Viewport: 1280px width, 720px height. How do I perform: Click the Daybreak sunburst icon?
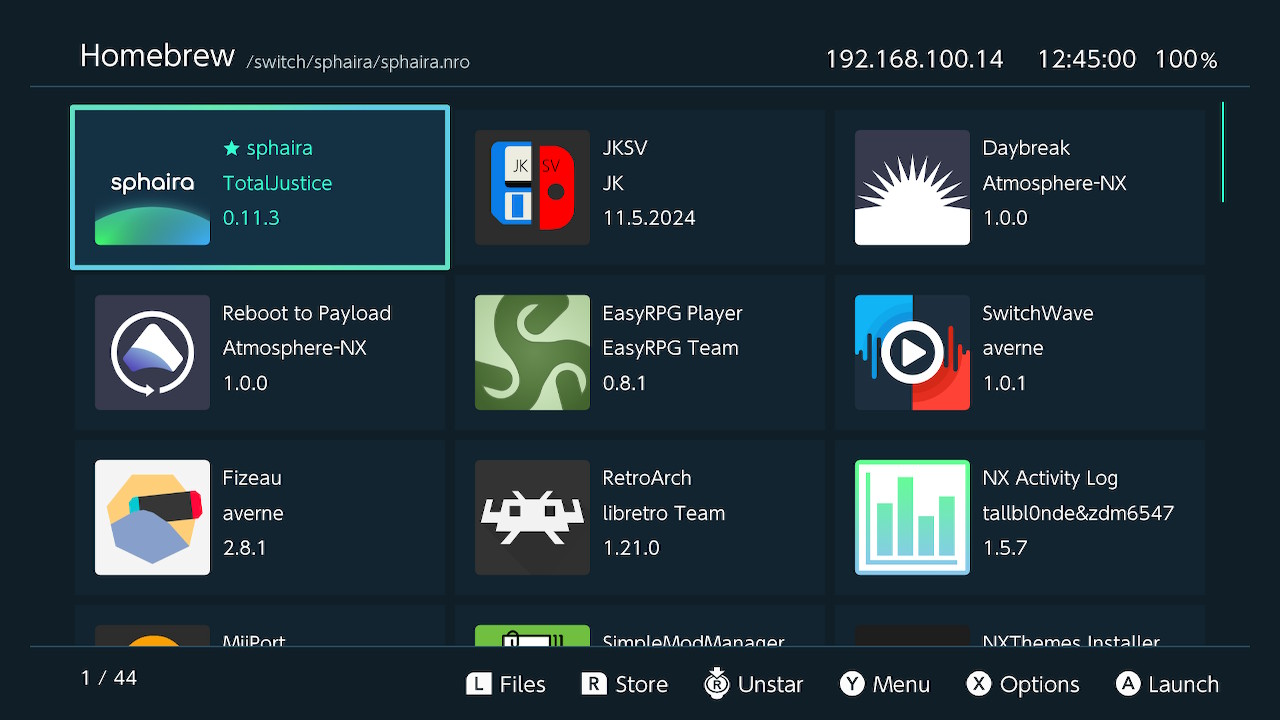(x=912, y=188)
